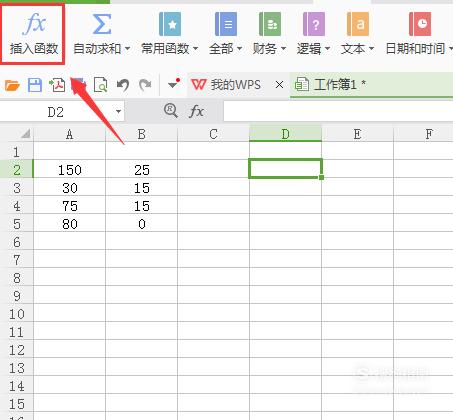This screenshot has width=453, height=420.
Task: Click the fill handle of cell D2
Action: (x=321, y=177)
